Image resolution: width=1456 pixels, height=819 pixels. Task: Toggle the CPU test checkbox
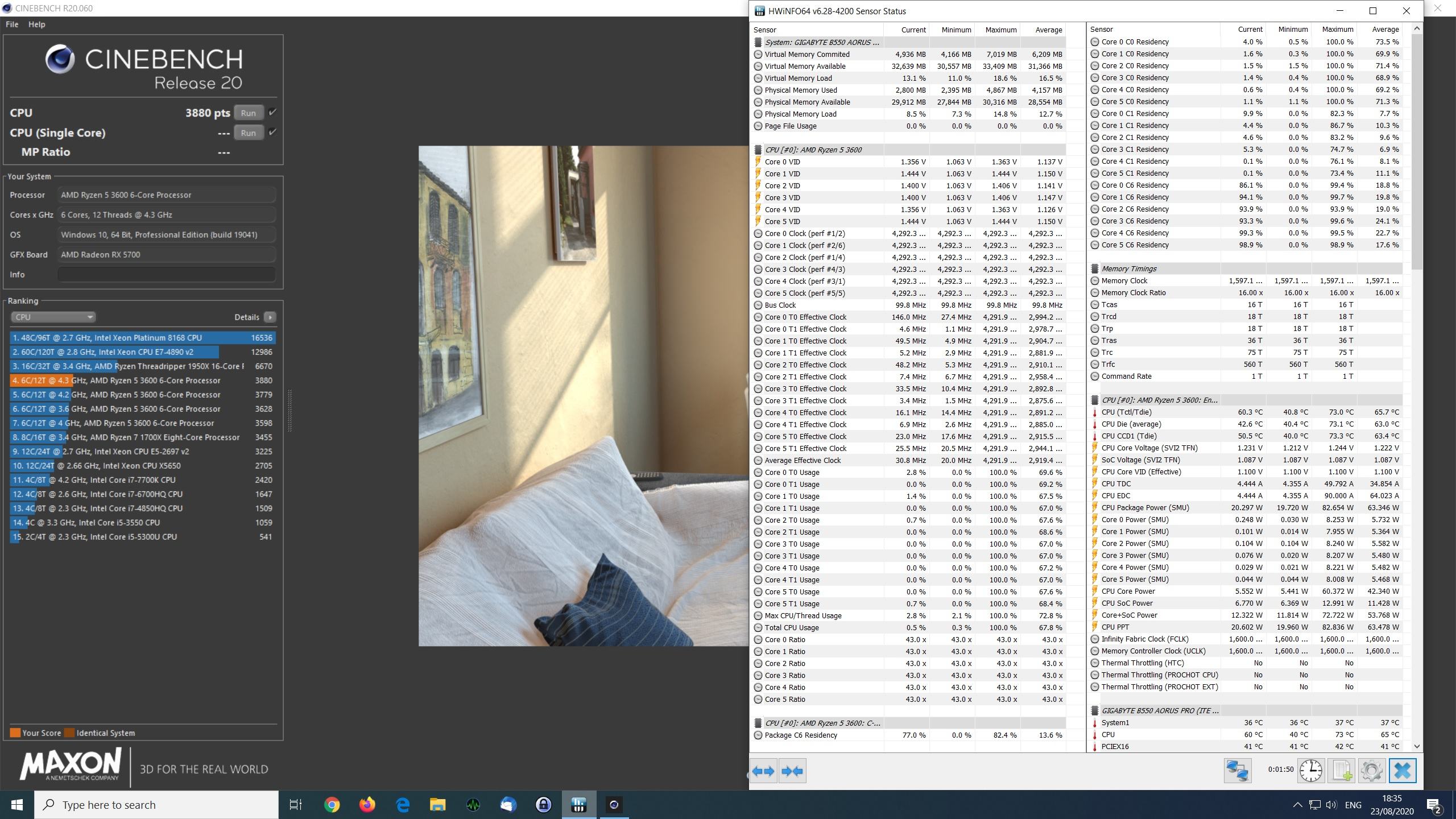(272, 112)
